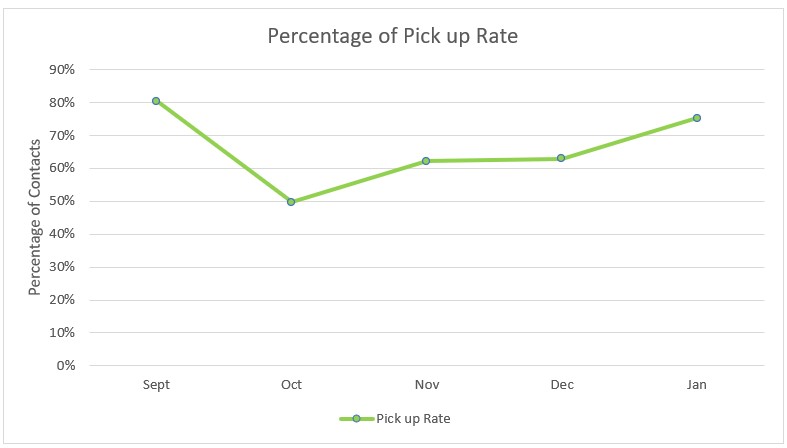Select the 20% vertical axis label
Image resolution: width=787 pixels, height=448 pixels.
(62, 300)
